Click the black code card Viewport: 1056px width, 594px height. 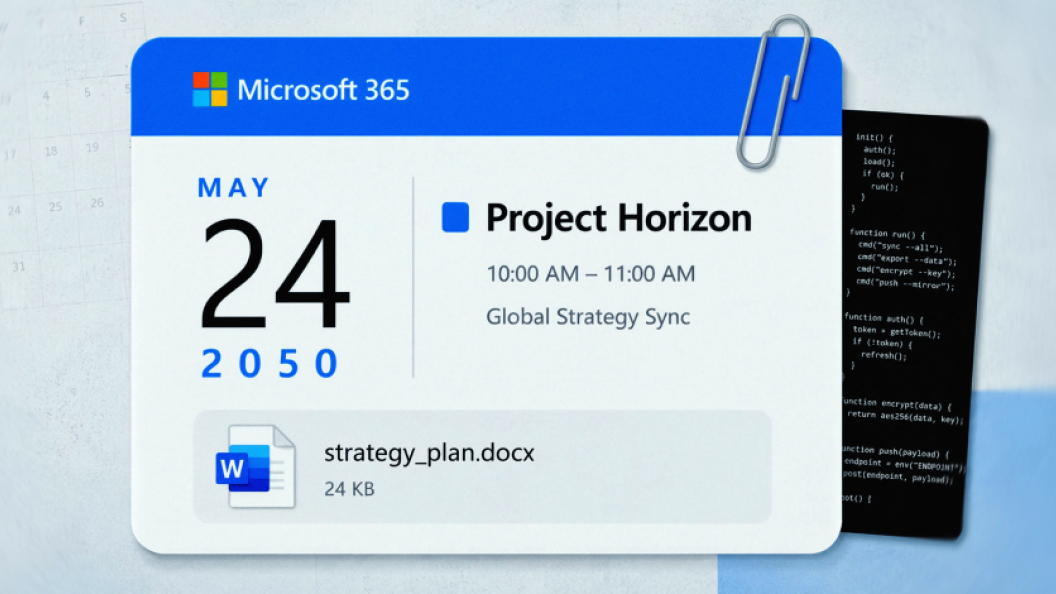912,325
